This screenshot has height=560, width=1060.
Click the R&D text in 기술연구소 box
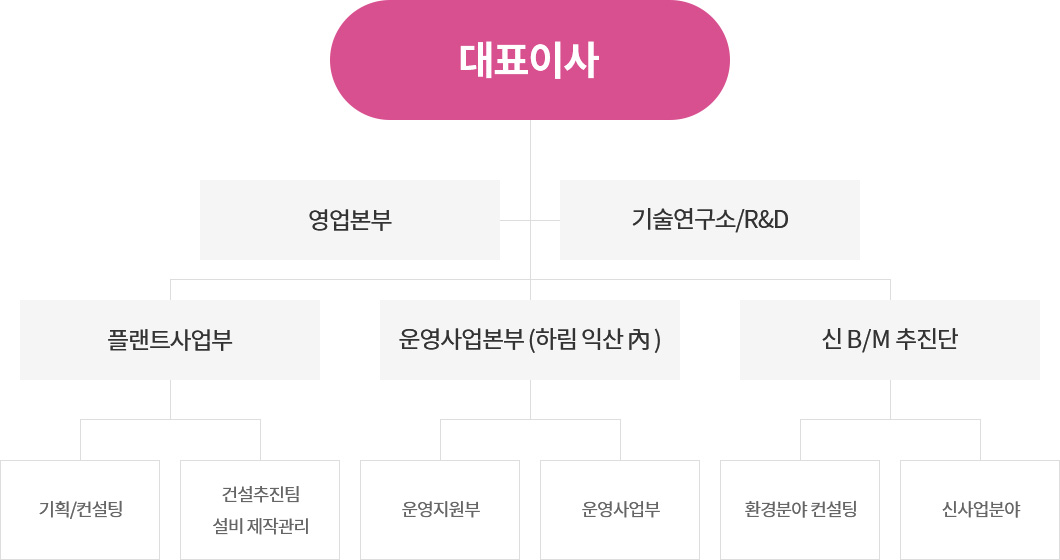(766, 220)
